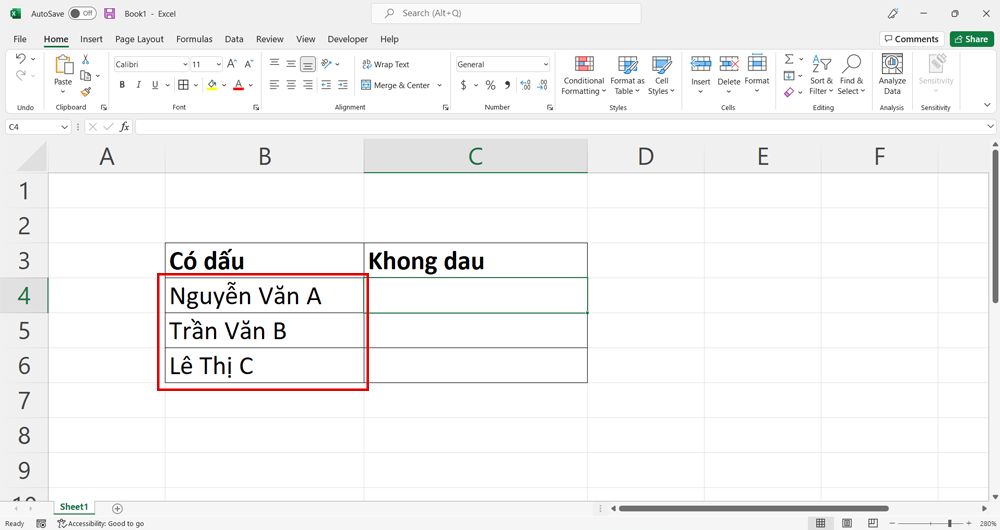Click the Comments button
The width and height of the screenshot is (1000, 530).
pyautogui.click(x=912, y=39)
